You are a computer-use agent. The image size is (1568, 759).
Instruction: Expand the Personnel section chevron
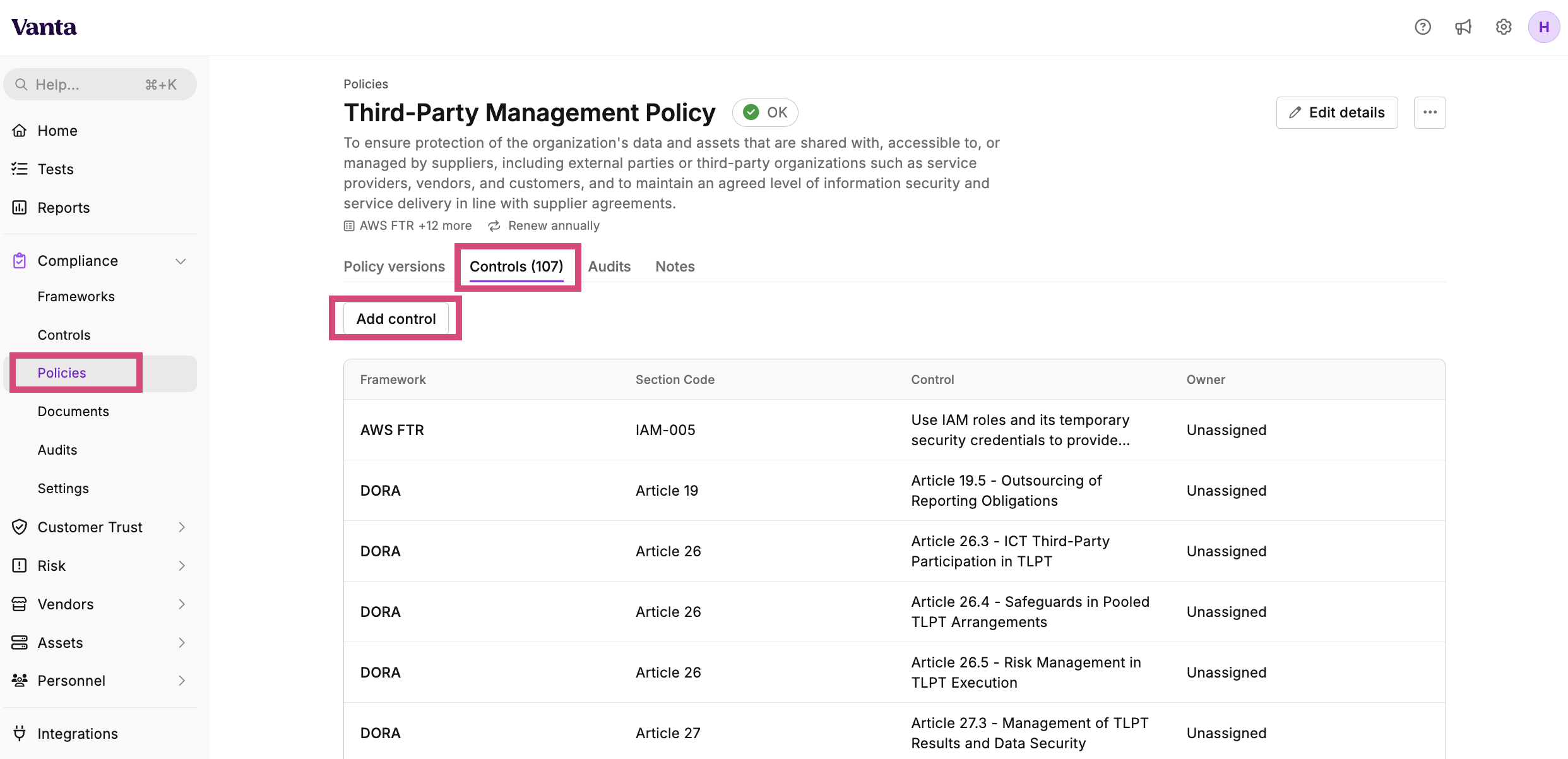(182, 681)
